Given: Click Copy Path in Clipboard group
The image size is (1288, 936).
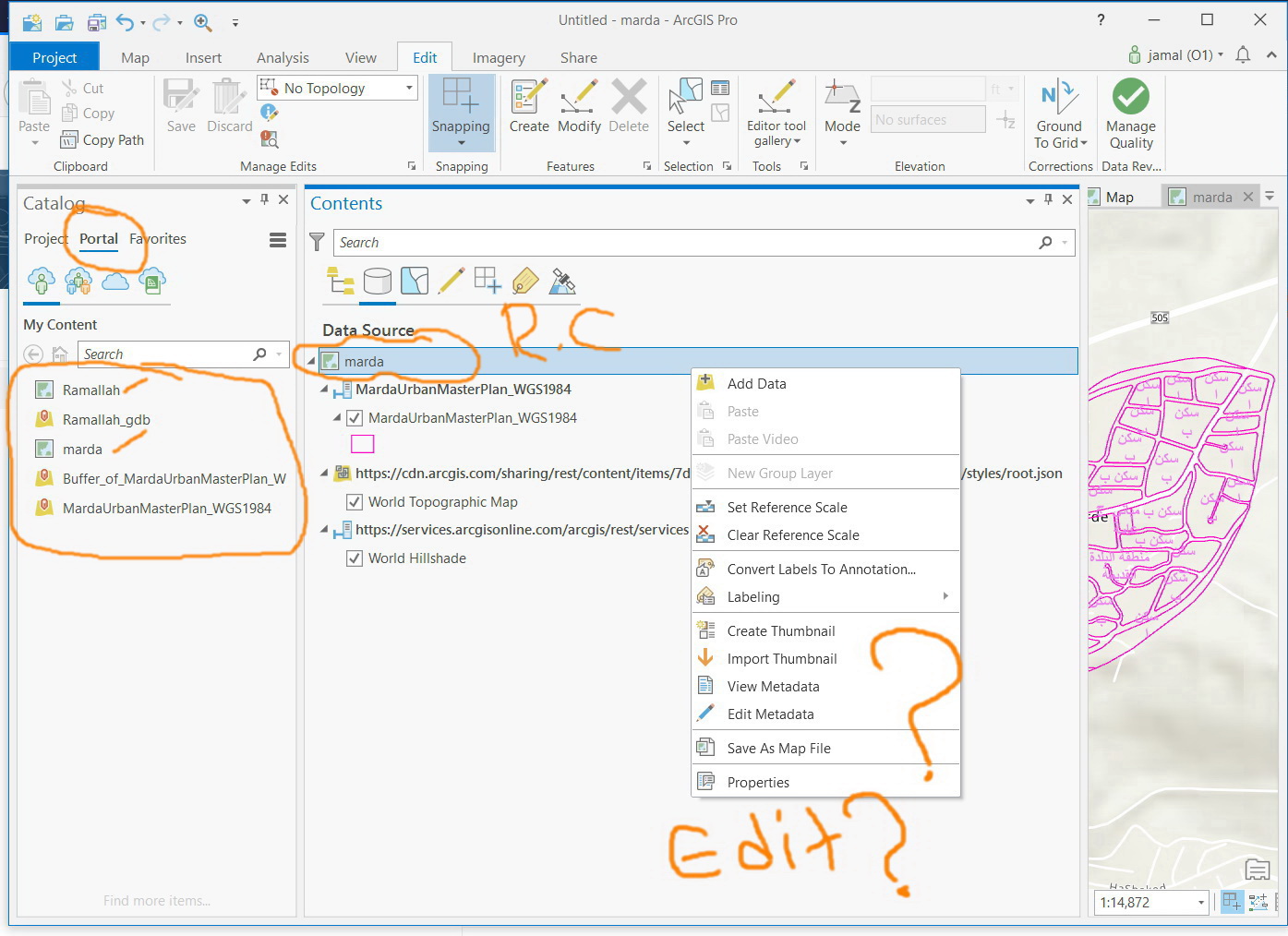Looking at the screenshot, I should point(102,139).
